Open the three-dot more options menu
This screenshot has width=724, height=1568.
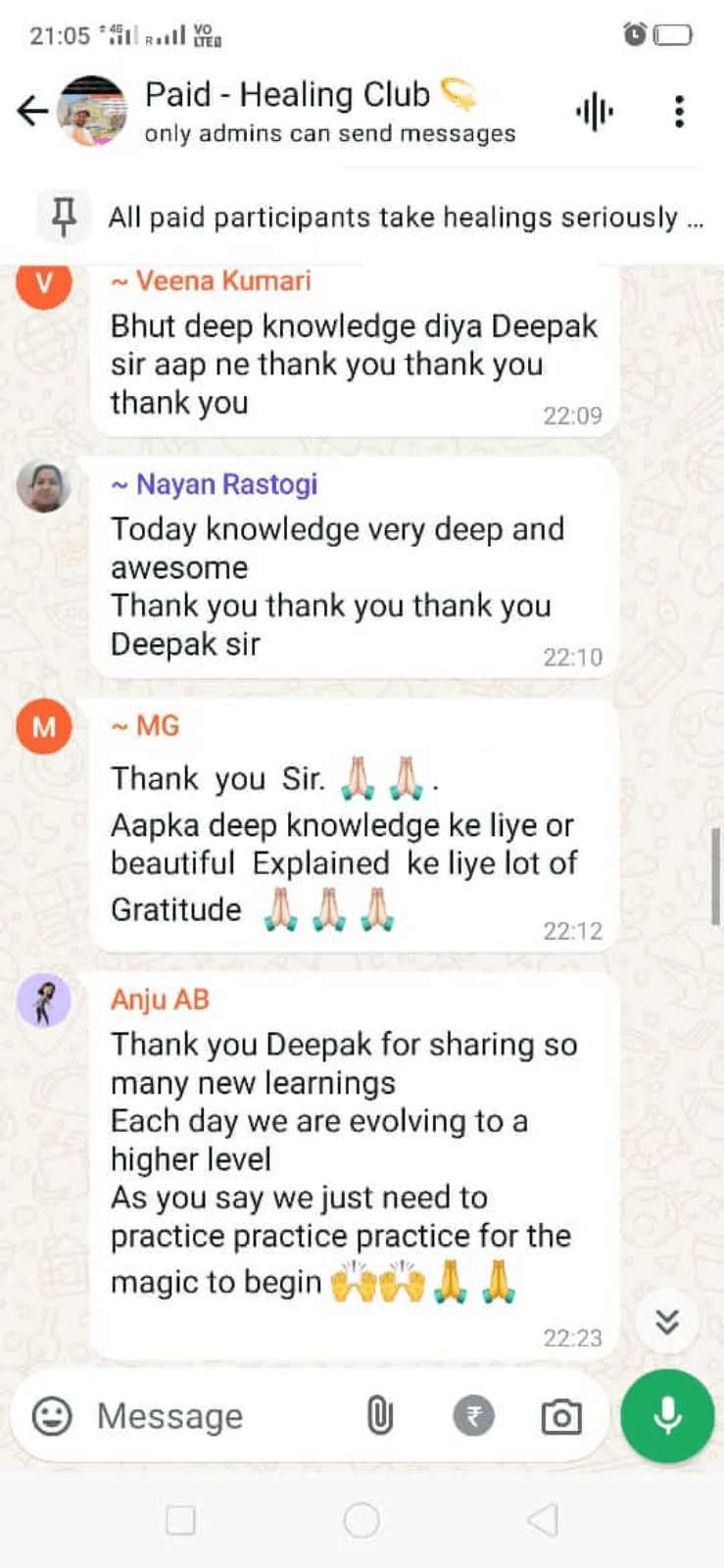679,112
